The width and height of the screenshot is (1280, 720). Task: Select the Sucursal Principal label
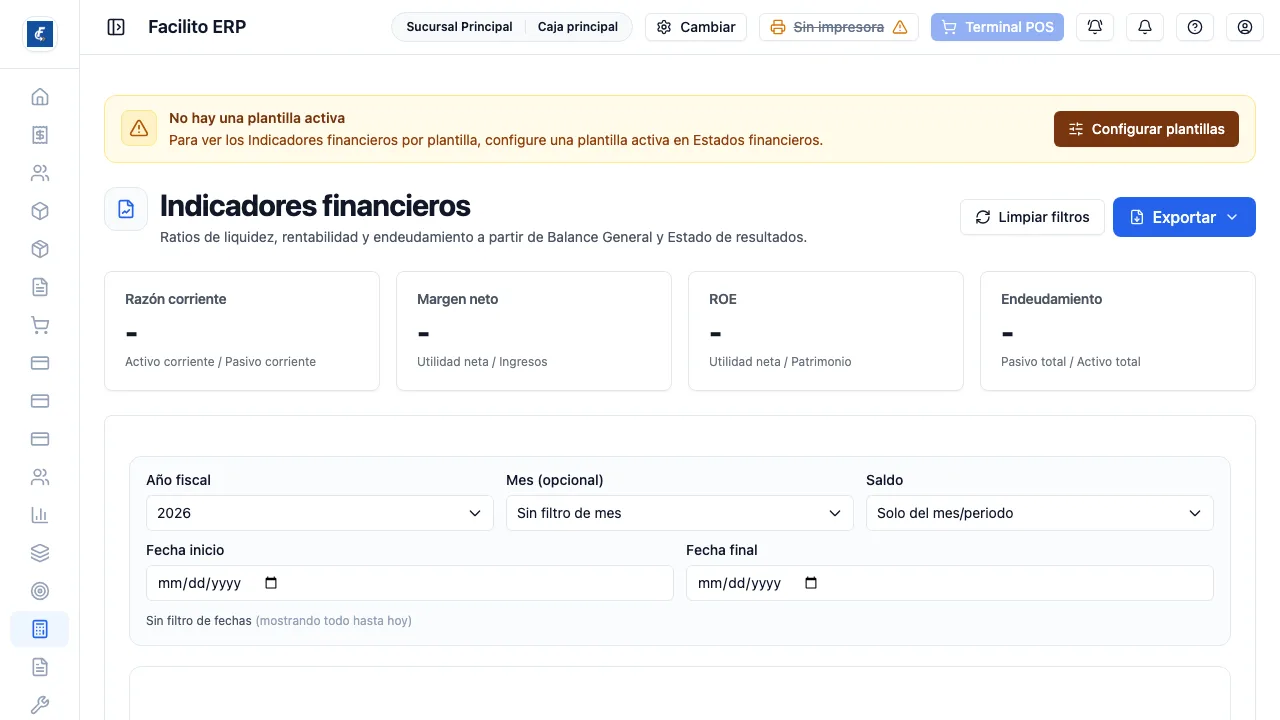[x=459, y=27]
